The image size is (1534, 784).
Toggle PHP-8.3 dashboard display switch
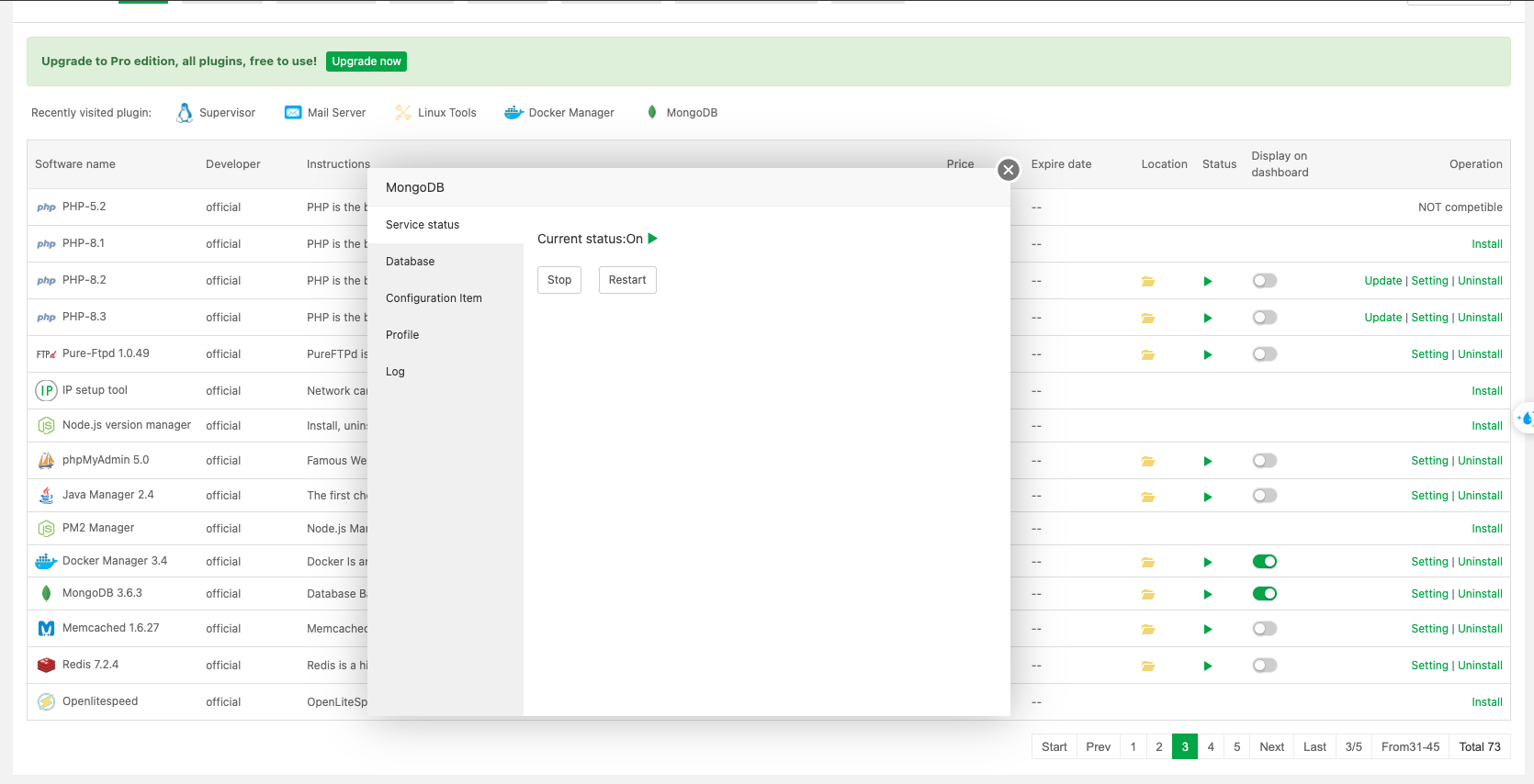point(1265,318)
